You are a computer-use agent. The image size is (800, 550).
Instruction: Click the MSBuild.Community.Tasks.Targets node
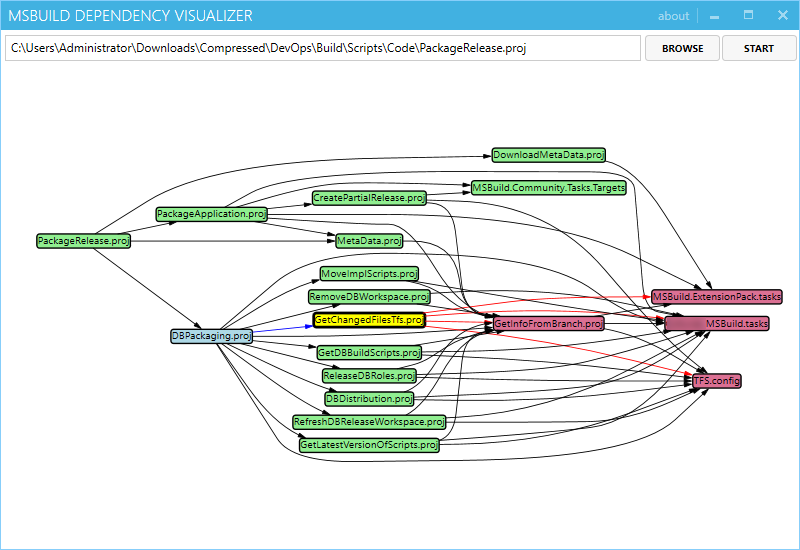548,188
